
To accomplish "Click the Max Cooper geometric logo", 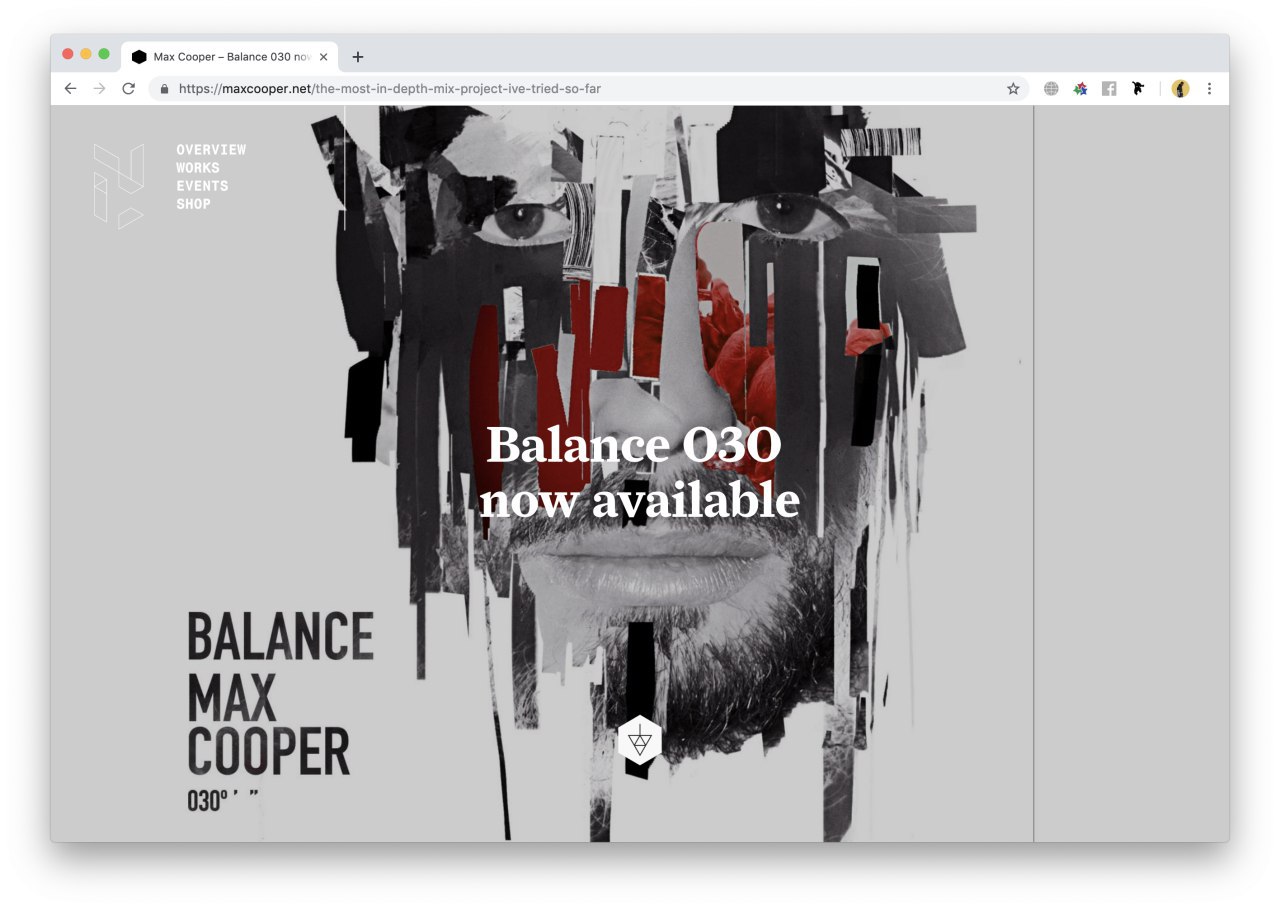I will coord(119,186).
